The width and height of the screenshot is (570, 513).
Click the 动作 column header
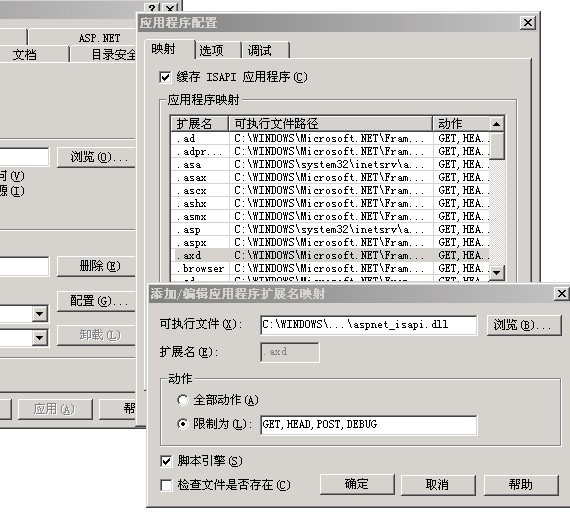pos(461,124)
